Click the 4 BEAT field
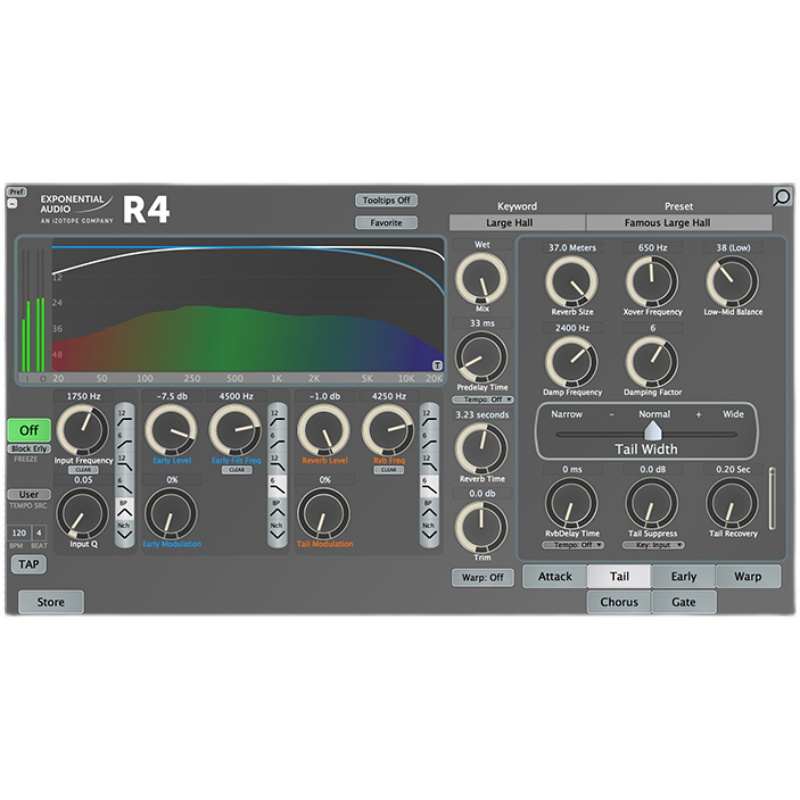This screenshot has width=800, height=800. [x=39, y=533]
